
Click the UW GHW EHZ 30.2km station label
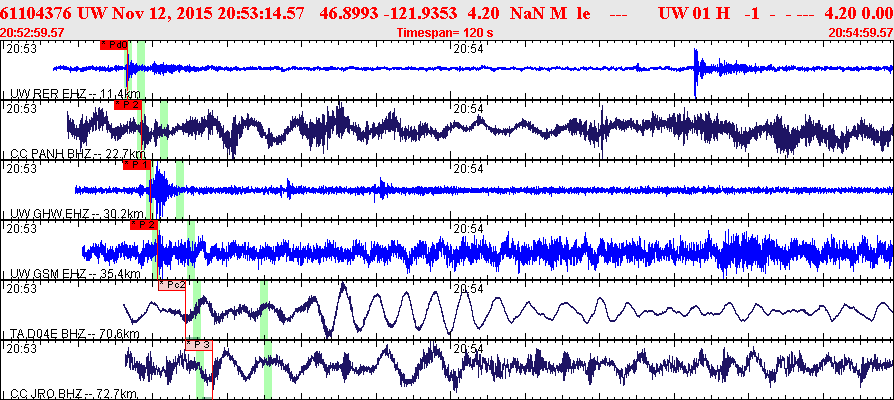[x=76, y=214]
